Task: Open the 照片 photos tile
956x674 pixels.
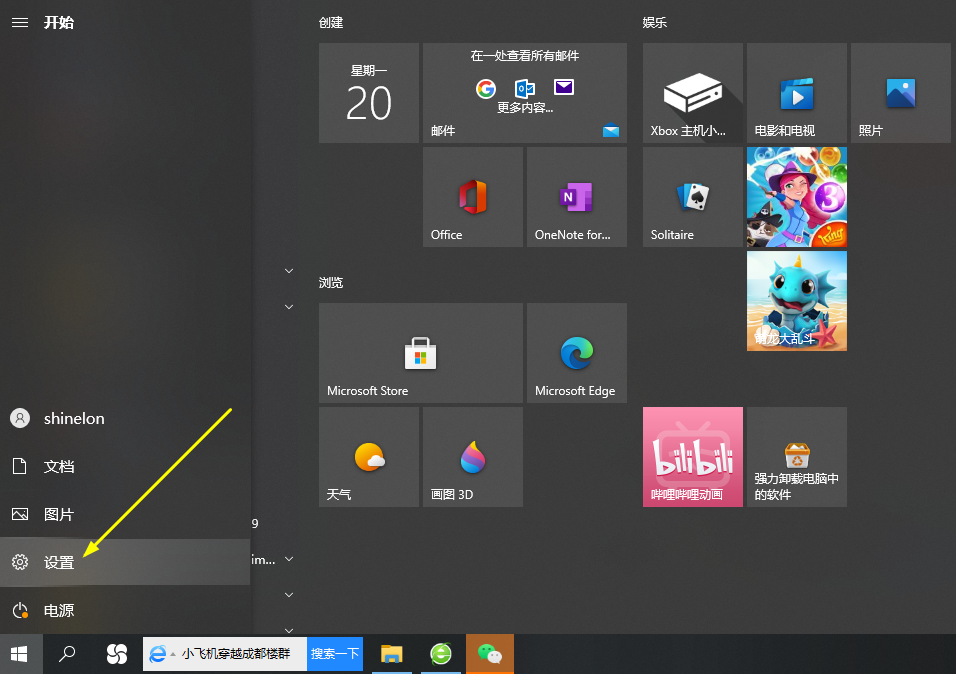Action: pyautogui.click(x=901, y=93)
